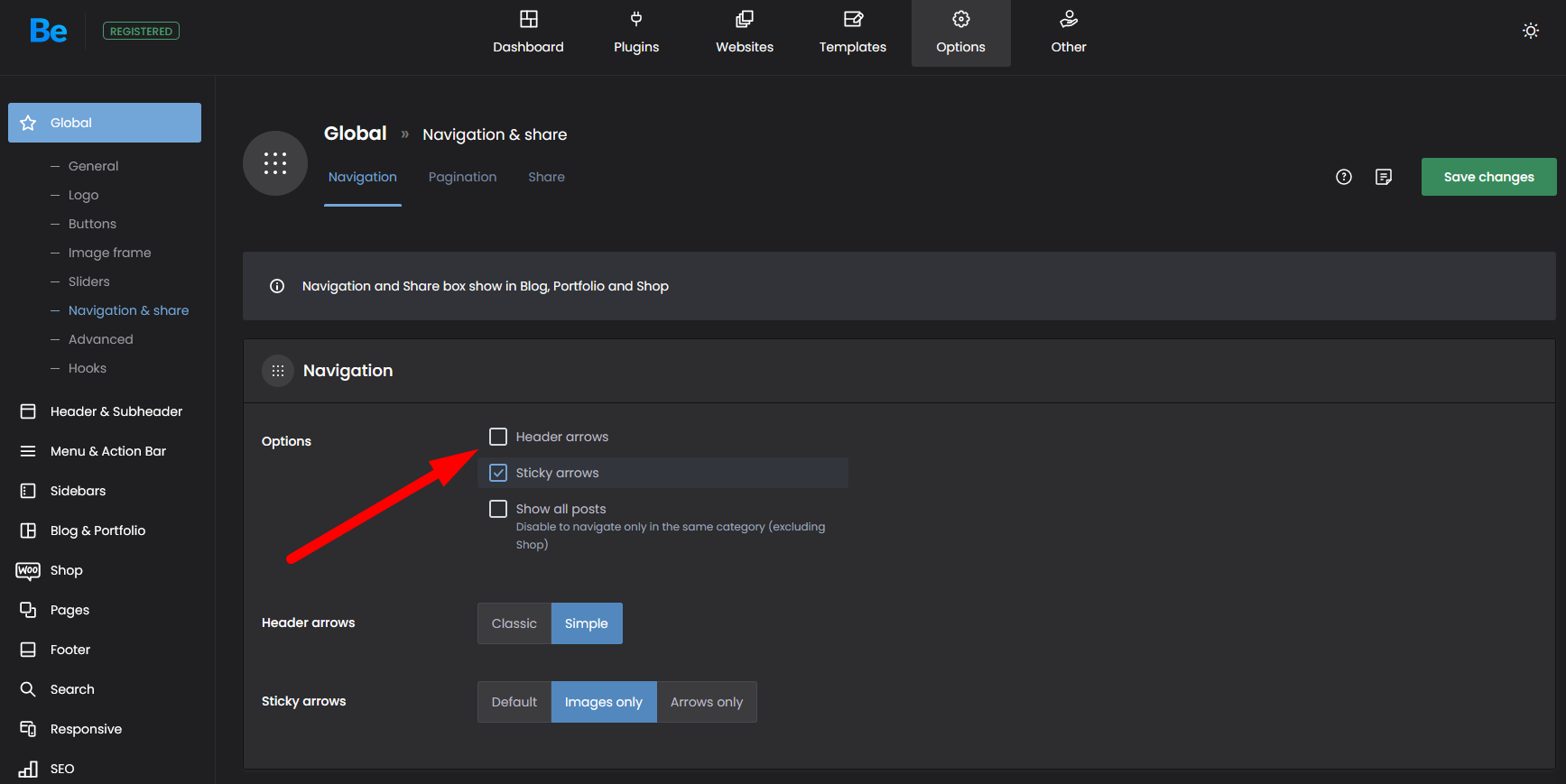
Task: Set Sticky arrows to Default
Action: [x=514, y=702]
